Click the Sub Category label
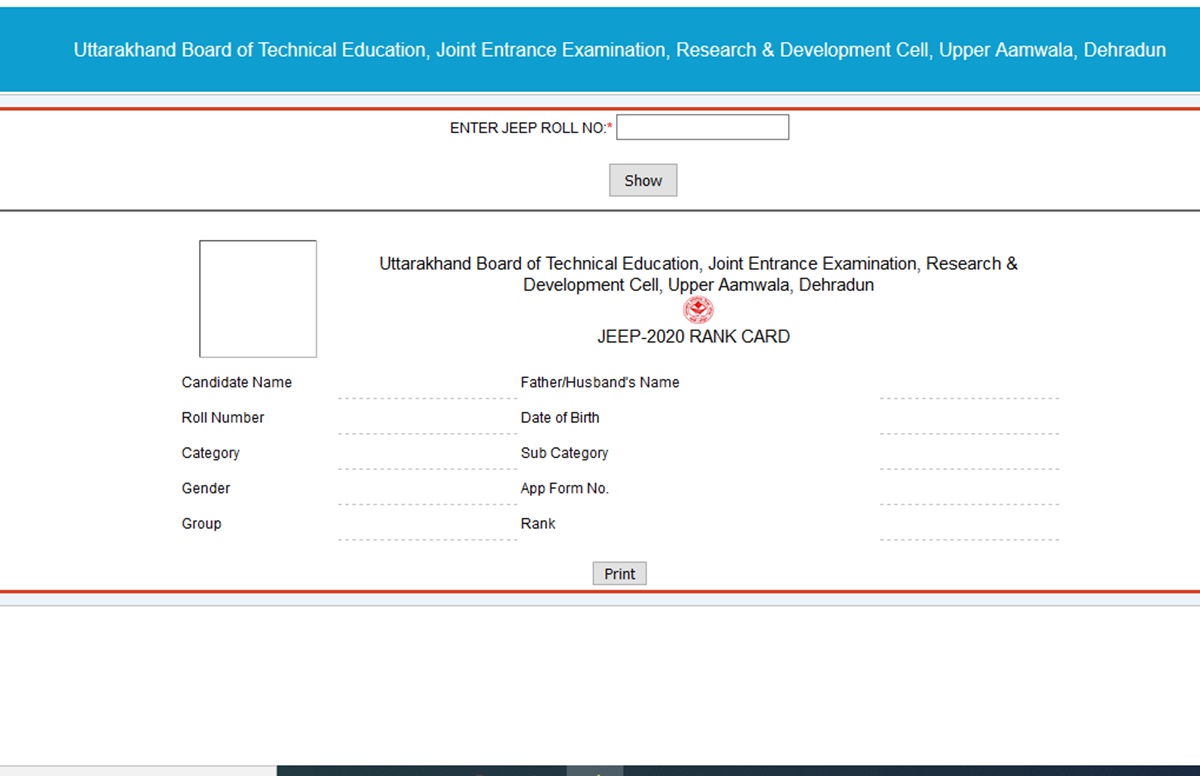This screenshot has height=776, width=1200. click(x=564, y=453)
